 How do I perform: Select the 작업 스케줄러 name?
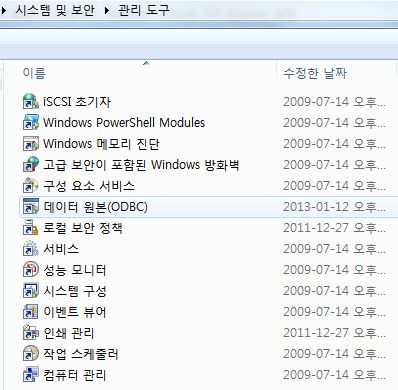point(81,354)
